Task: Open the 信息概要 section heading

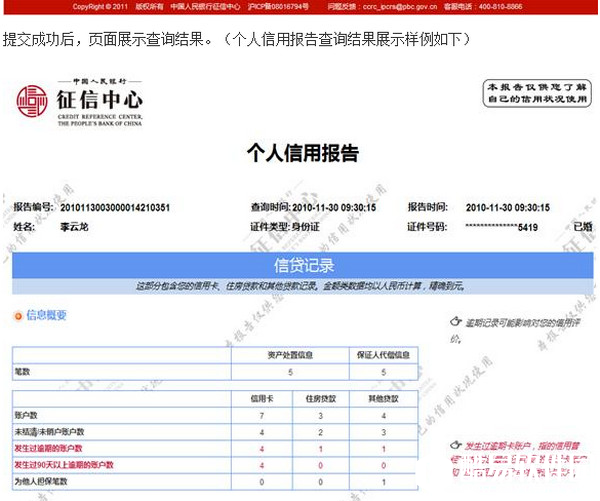Action: coord(46,316)
